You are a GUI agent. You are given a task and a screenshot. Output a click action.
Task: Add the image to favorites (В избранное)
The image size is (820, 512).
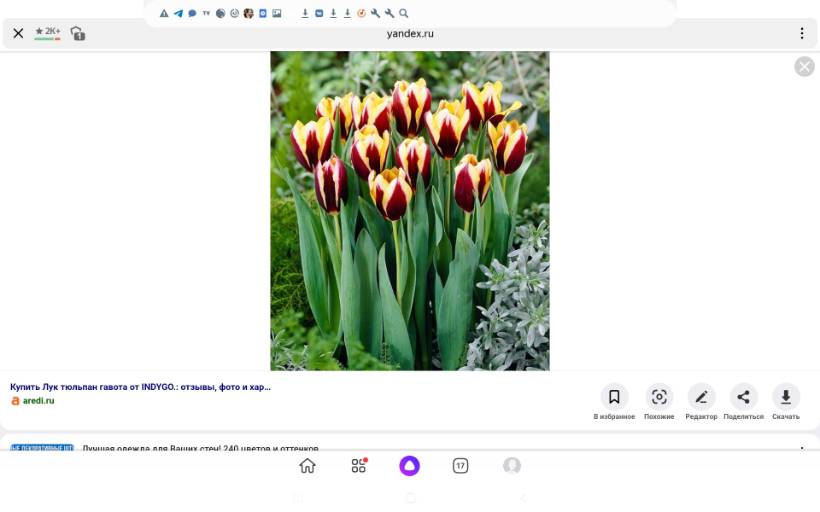[614, 397]
